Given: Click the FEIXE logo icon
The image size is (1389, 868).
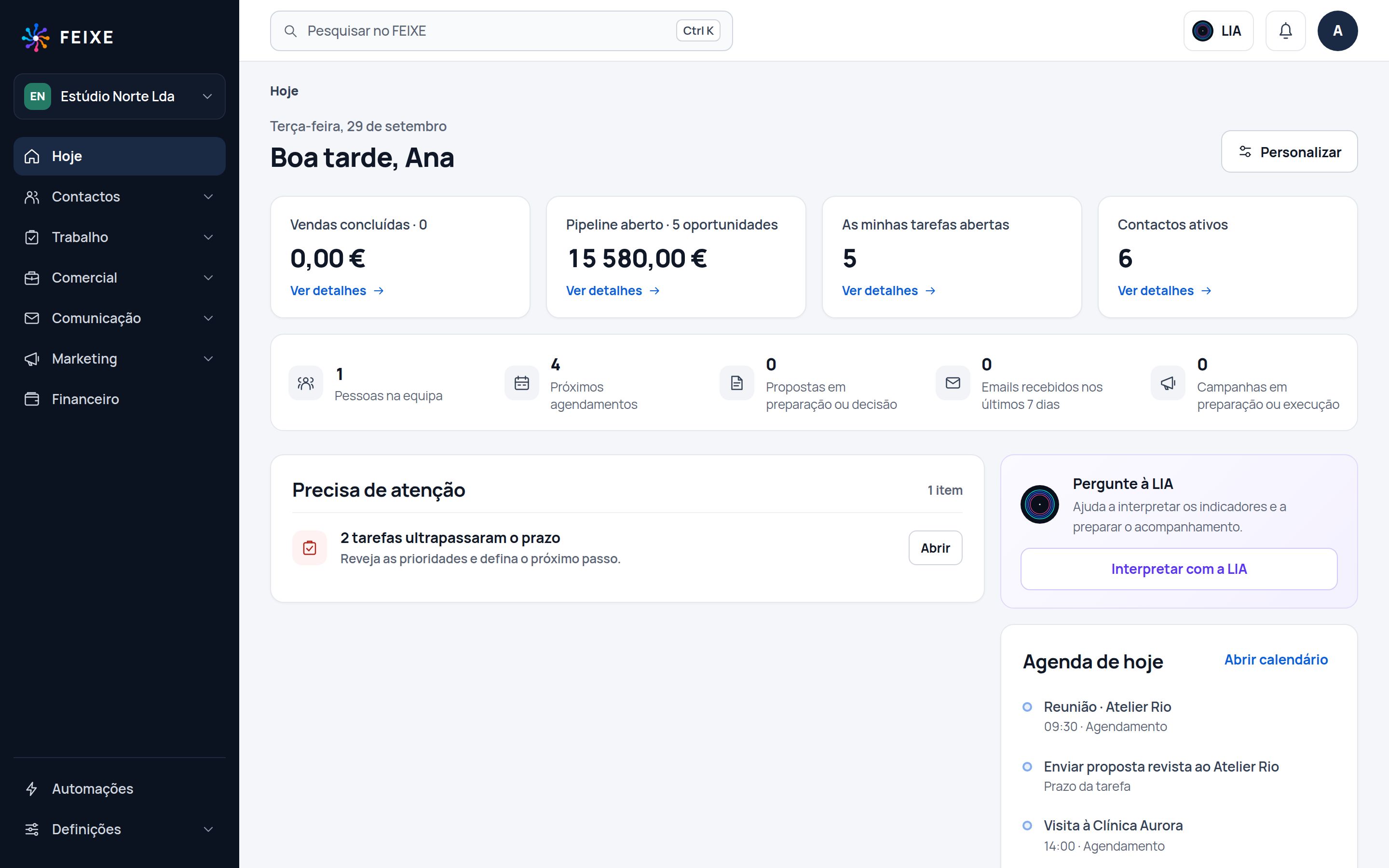Looking at the screenshot, I should [x=36, y=37].
